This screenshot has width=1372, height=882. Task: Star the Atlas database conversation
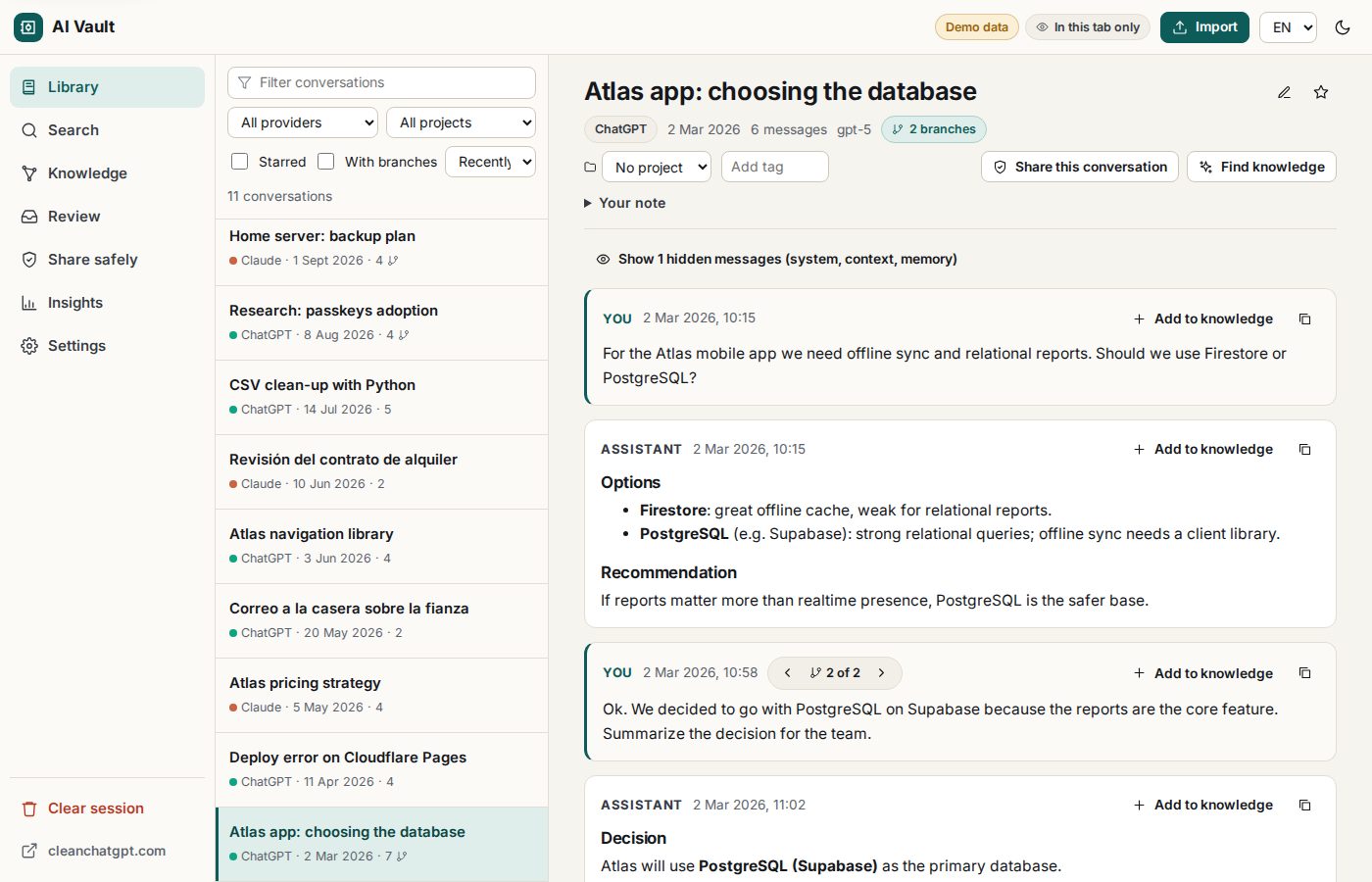1321,92
